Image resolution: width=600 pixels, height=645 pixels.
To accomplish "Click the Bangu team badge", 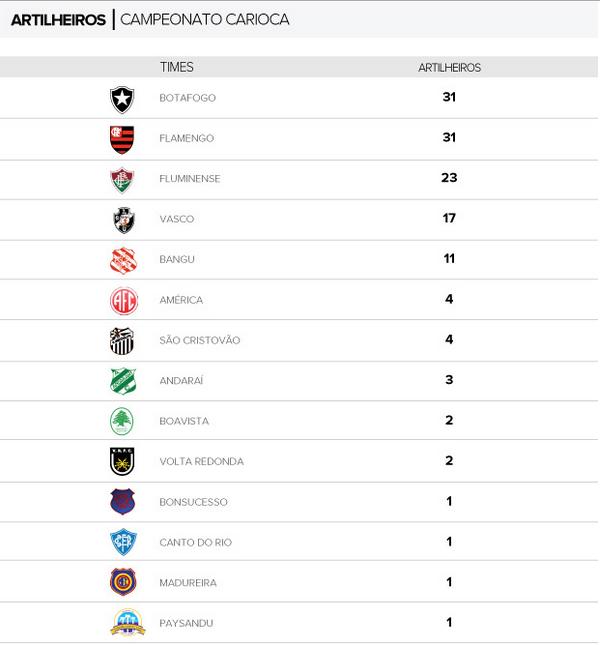I will click(x=122, y=260).
